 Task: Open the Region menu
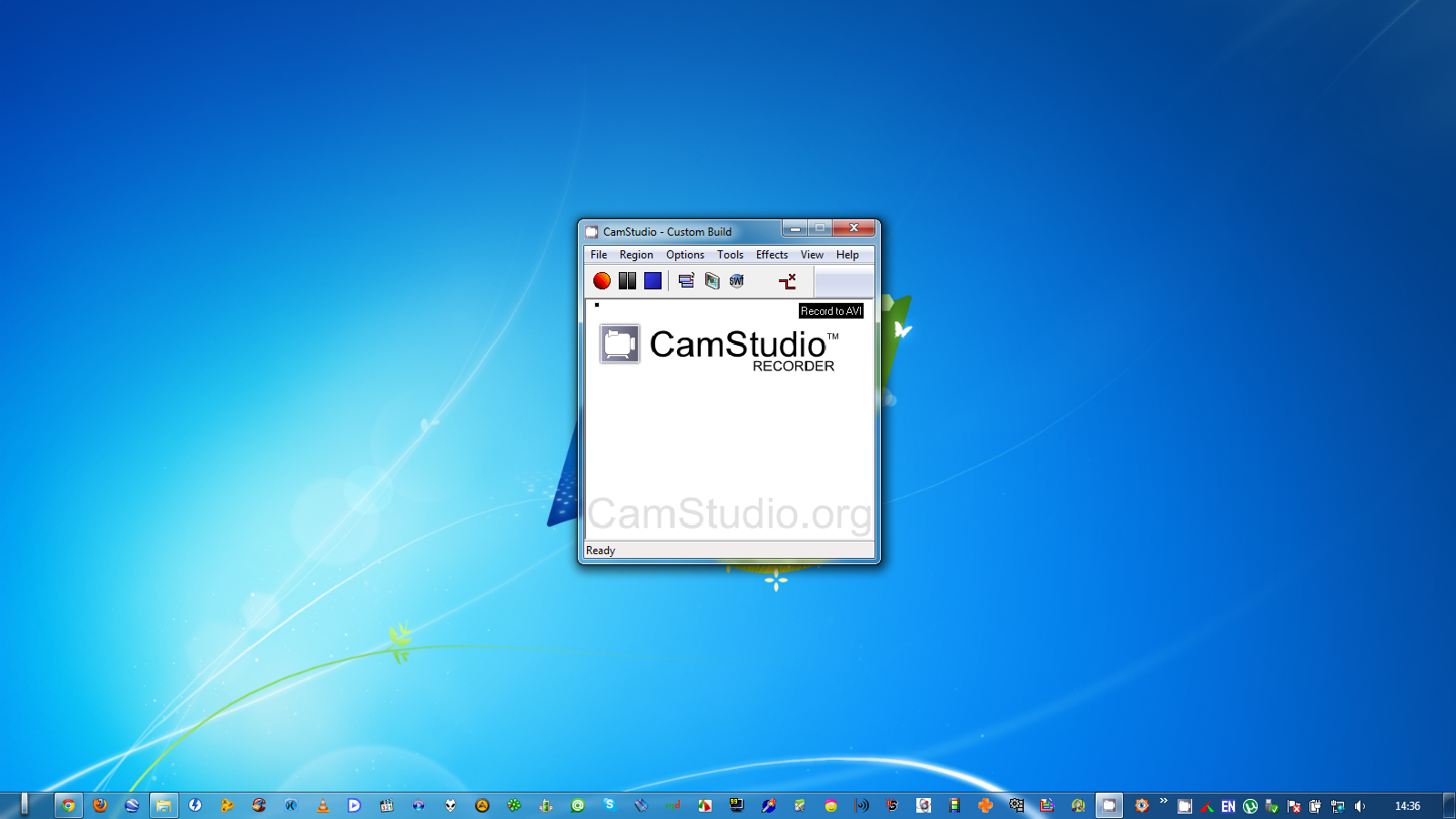(x=636, y=255)
